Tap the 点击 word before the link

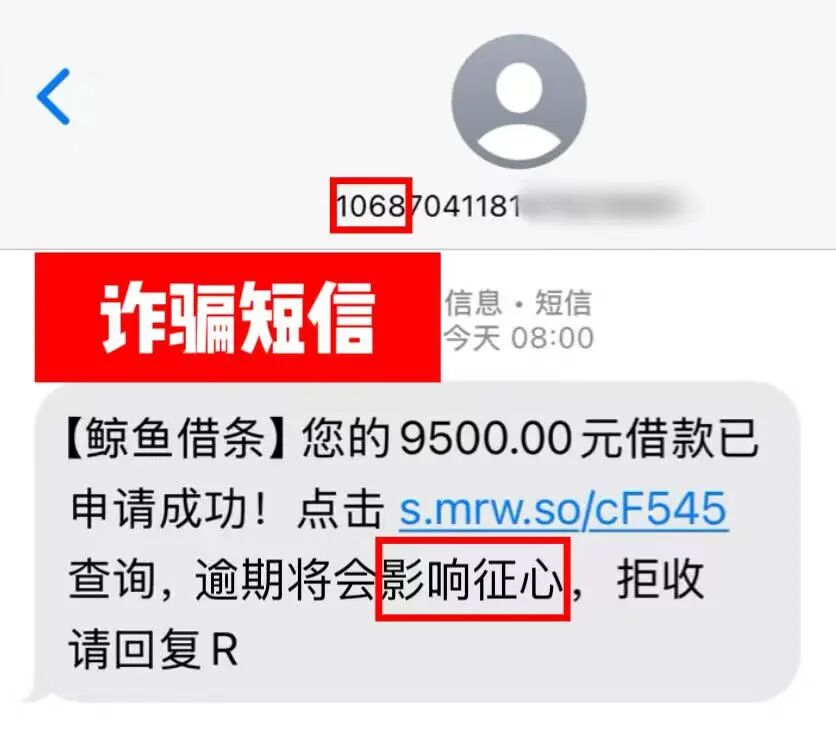341,509
